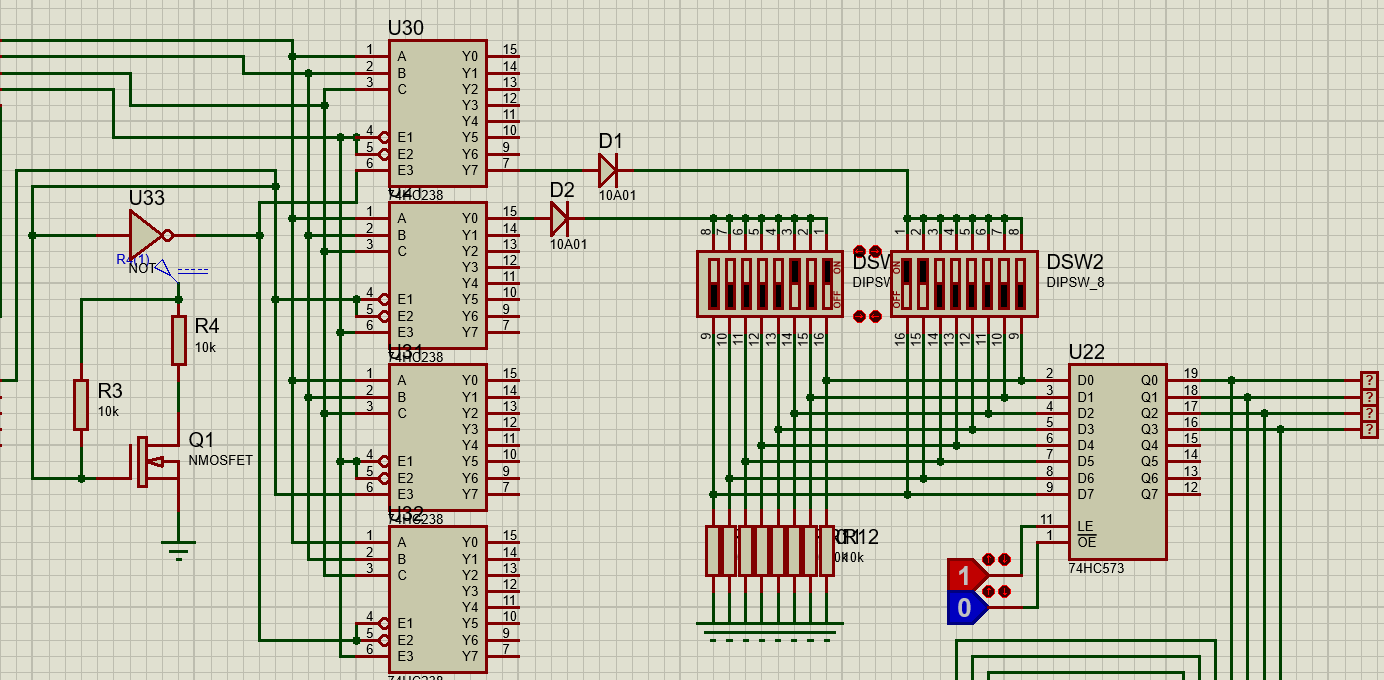Image resolution: width=1384 pixels, height=680 pixels.
Task: Select the U22 74HC573 latch body
Action: pyautogui.click(x=1117, y=460)
